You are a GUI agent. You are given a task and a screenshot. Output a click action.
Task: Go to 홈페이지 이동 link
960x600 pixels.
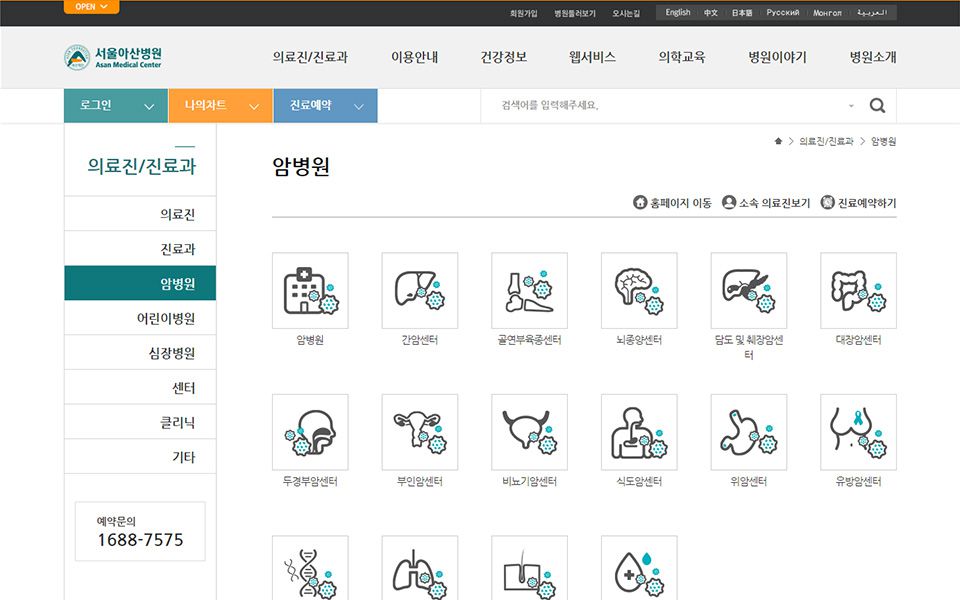click(673, 203)
